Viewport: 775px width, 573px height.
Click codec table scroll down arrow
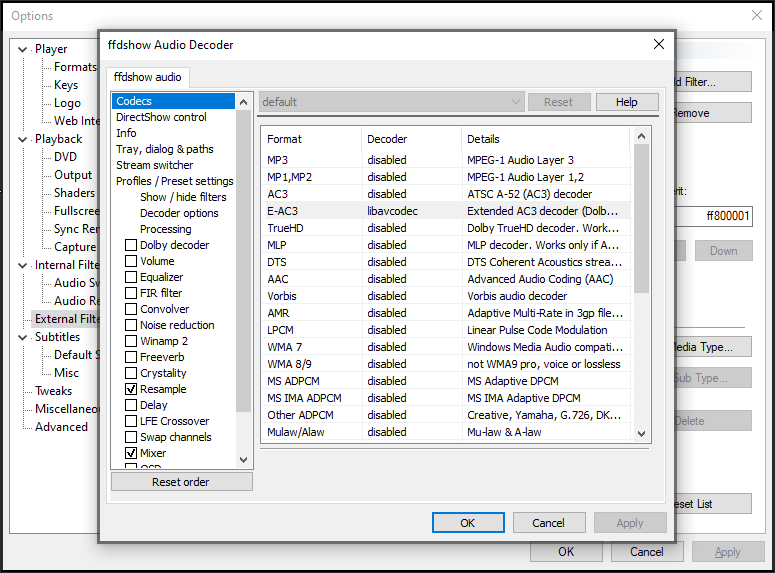point(642,434)
